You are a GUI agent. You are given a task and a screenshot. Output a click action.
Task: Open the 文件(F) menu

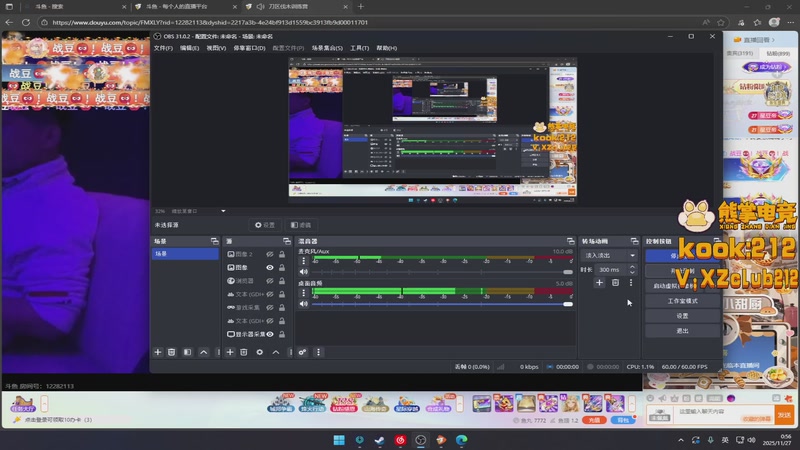(x=163, y=48)
